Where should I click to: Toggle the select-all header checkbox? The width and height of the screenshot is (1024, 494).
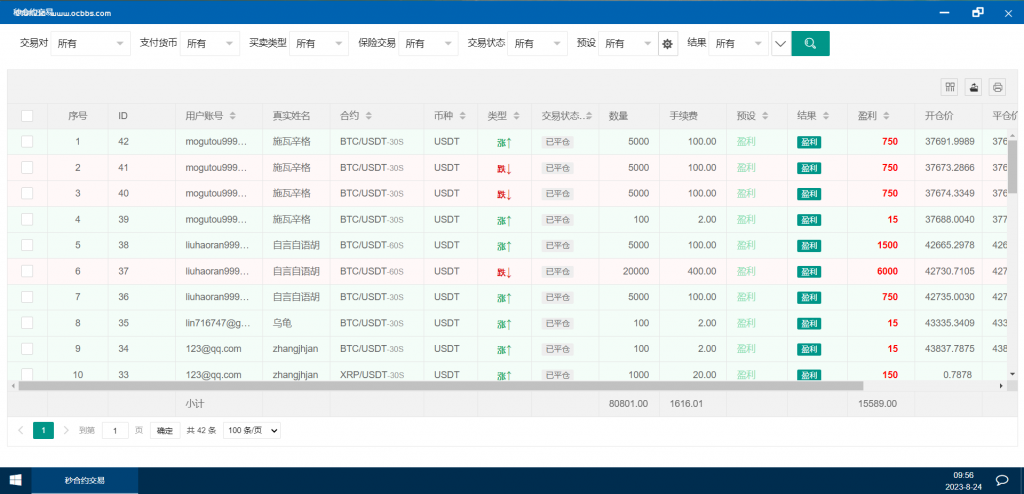point(27,116)
